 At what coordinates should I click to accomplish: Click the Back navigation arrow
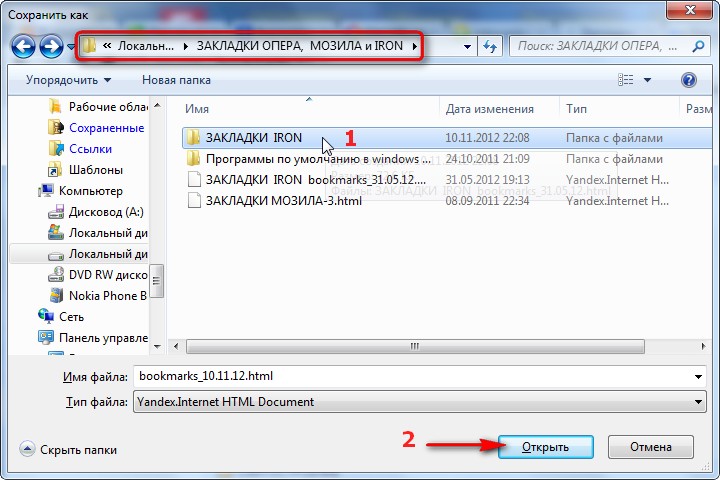click(x=23, y=46)
